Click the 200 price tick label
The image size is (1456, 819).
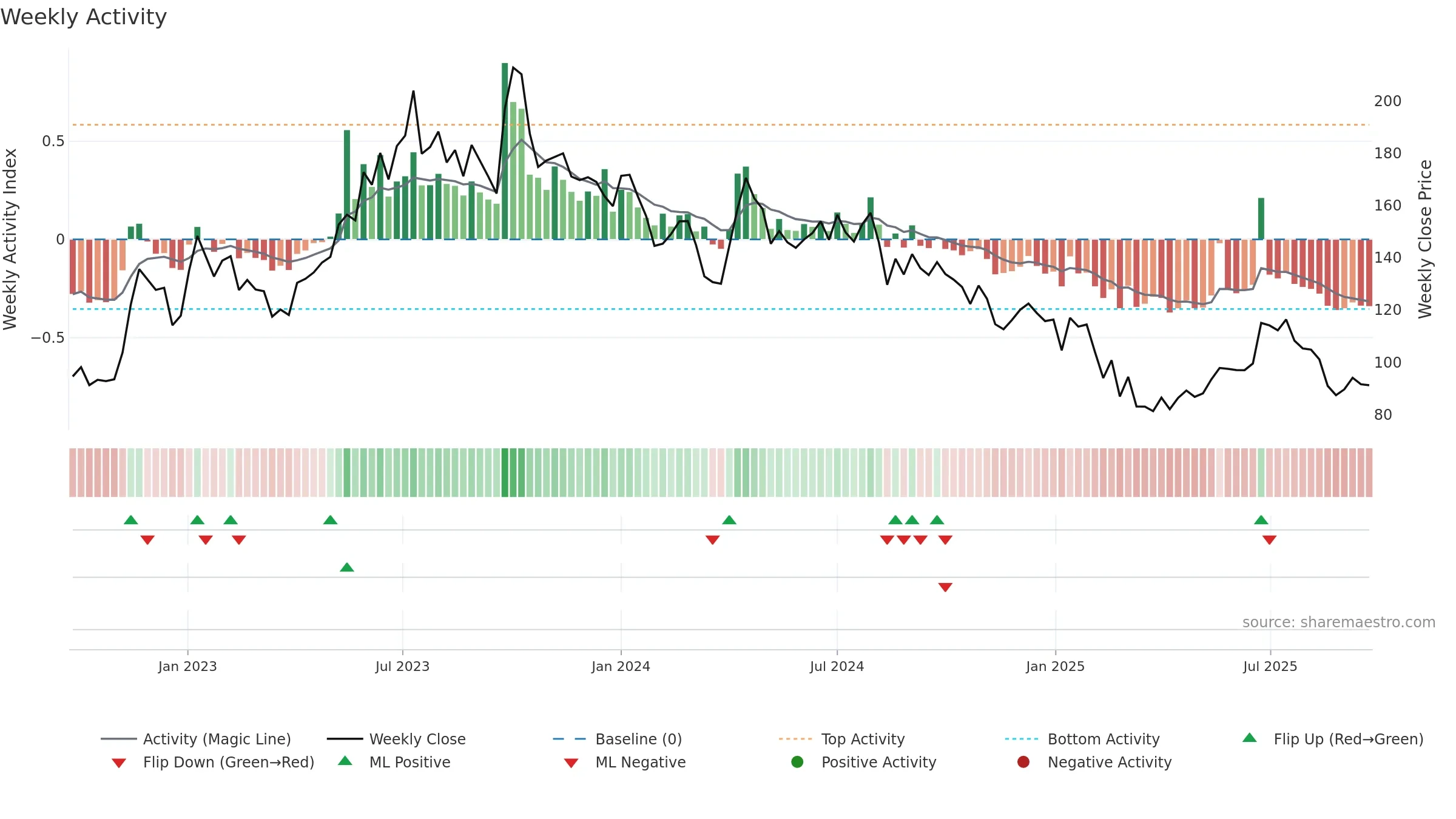coord(1387,101)
